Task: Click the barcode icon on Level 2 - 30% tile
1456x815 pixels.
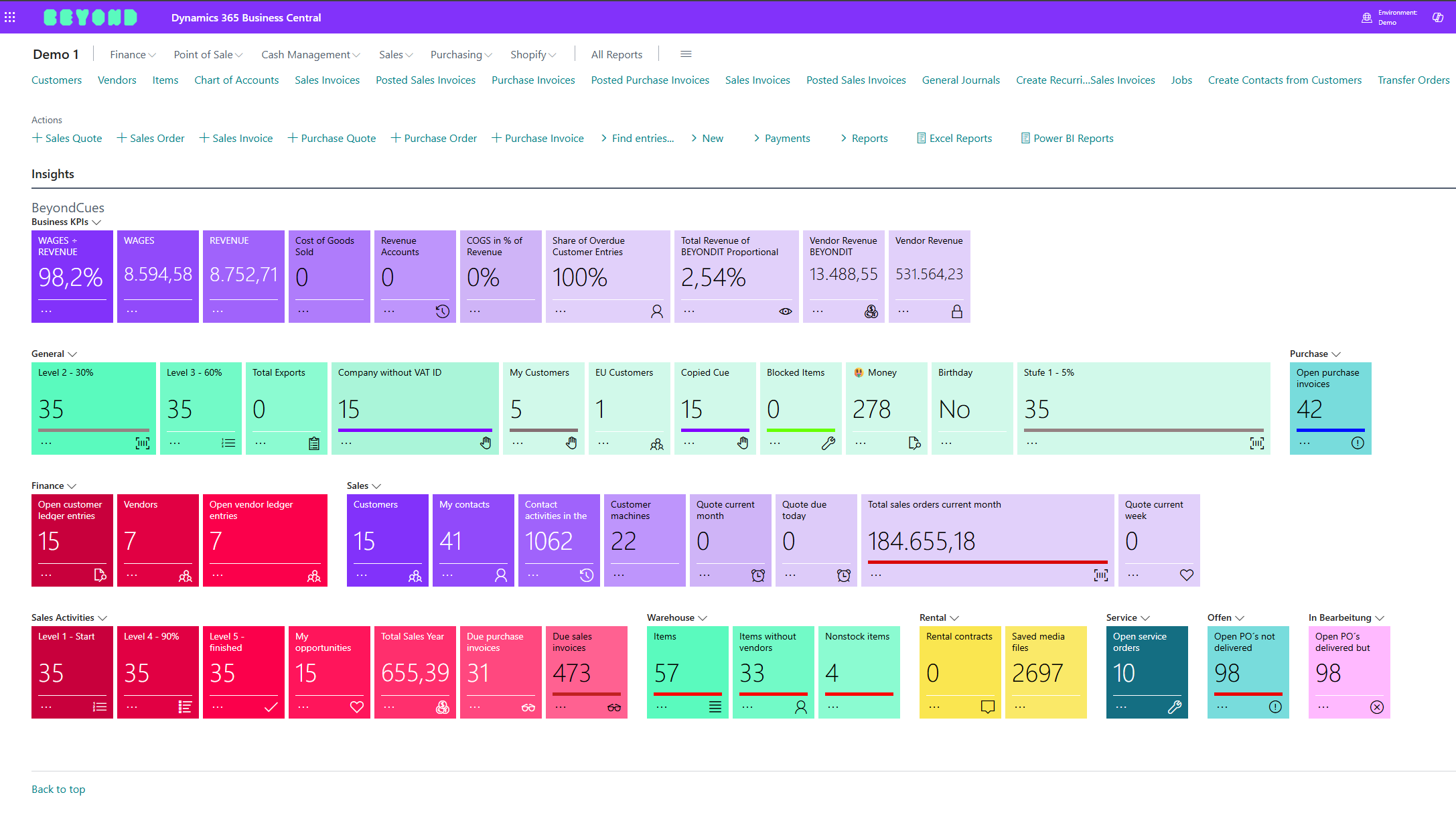Action: pyautogui.click(x=143, y=443)
